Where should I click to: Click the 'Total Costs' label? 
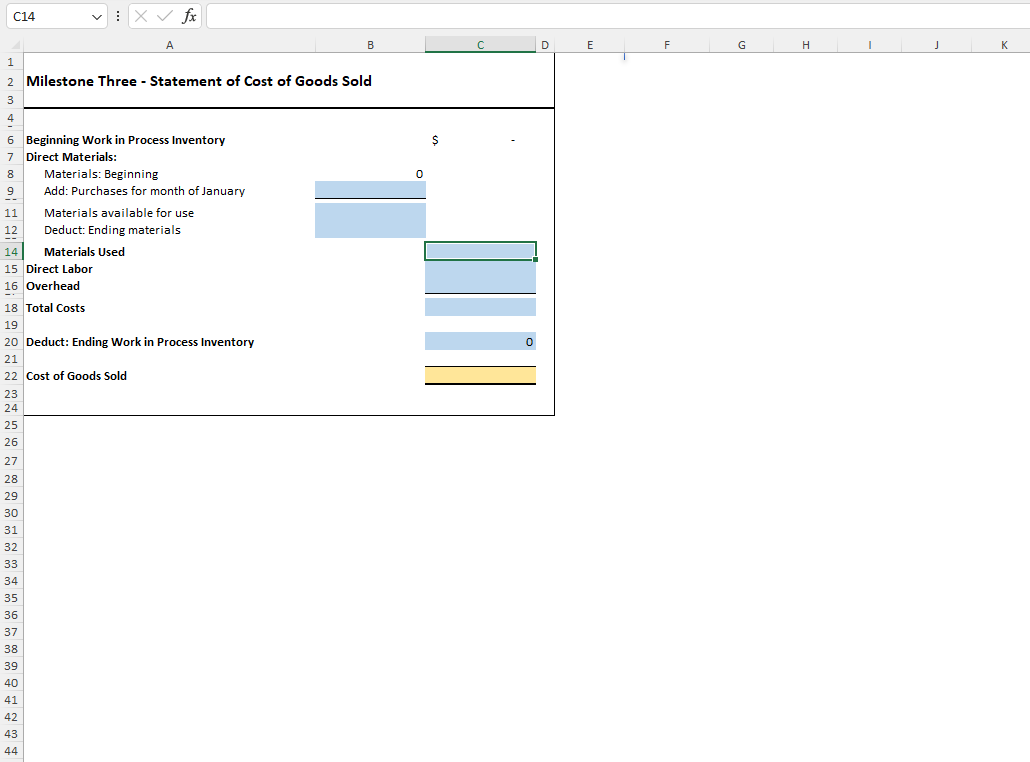55,308
